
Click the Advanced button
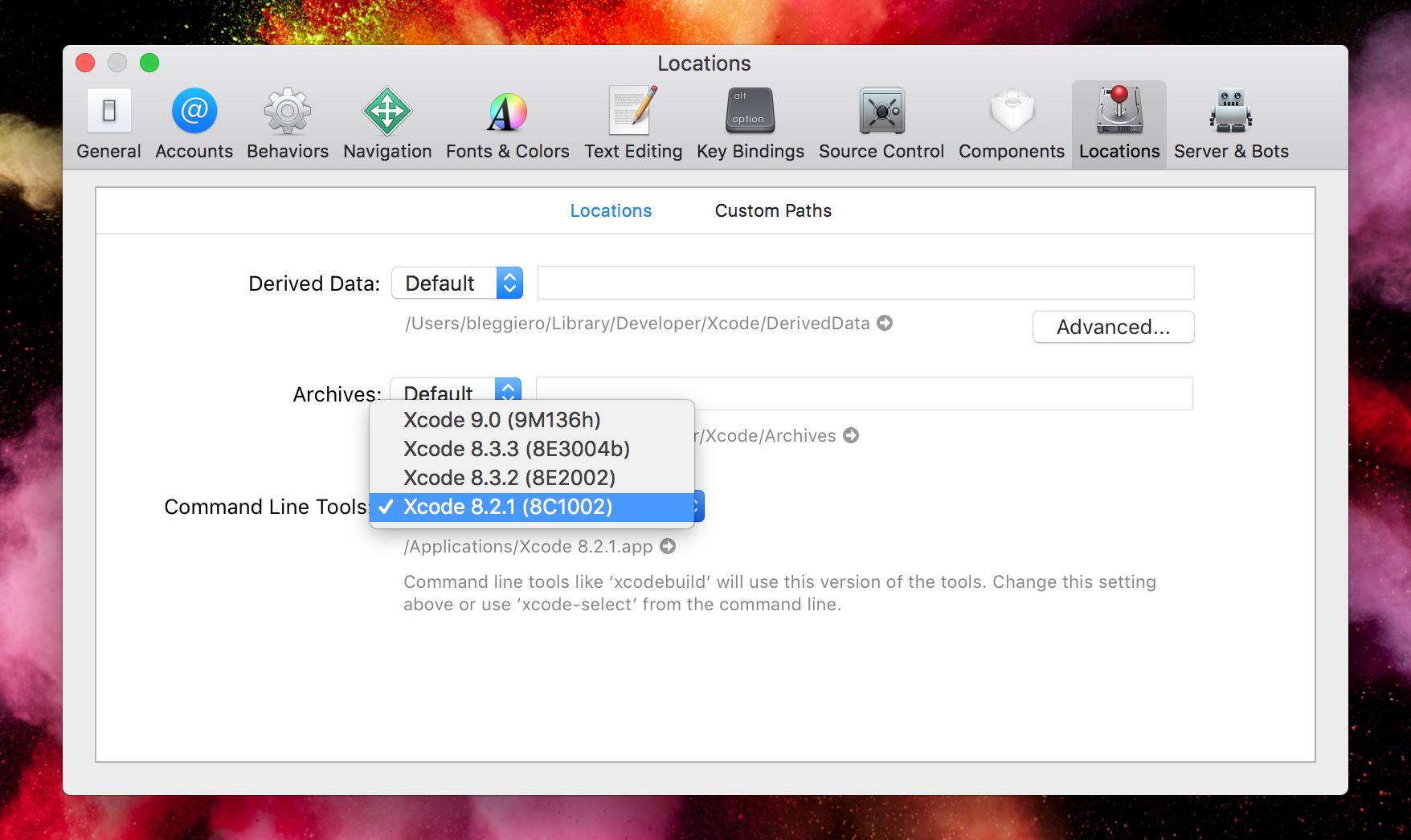click(x=1113, y=327)
